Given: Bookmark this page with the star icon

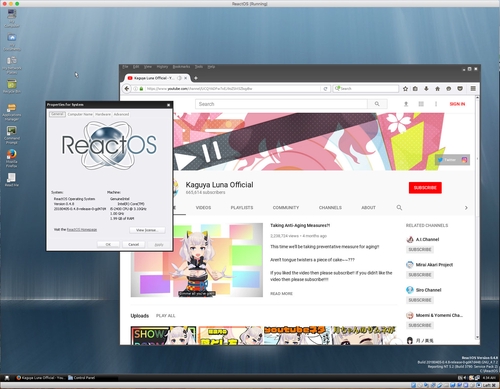Looking at the screenshot, I should coord(405,89).
